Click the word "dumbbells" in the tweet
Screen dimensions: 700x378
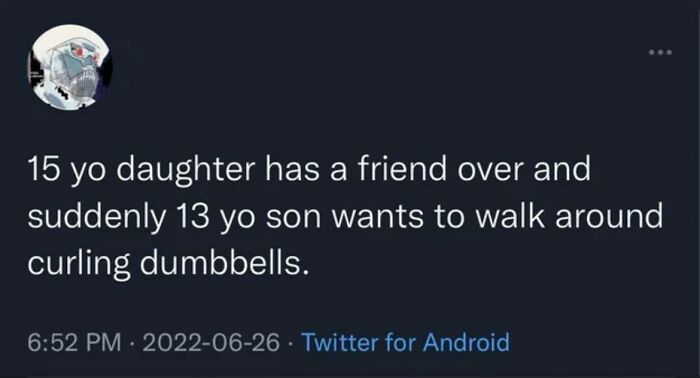223,262
